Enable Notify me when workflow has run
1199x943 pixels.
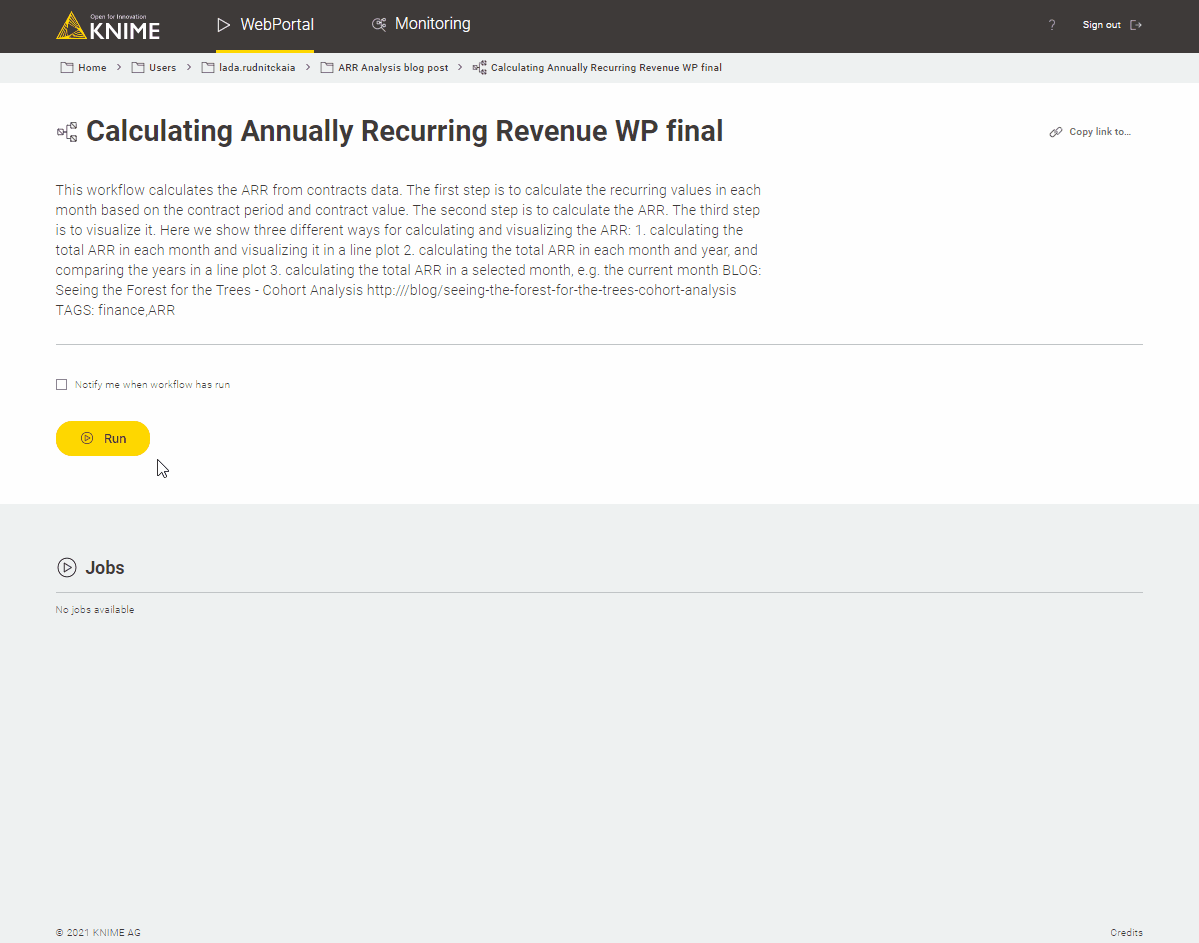[x=61, y=385]
